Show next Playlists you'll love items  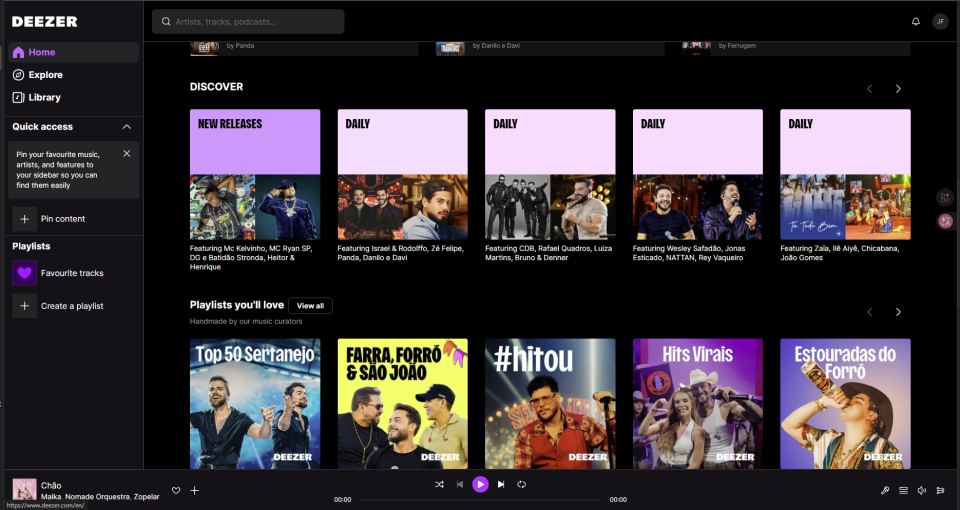tap(898, 312)
